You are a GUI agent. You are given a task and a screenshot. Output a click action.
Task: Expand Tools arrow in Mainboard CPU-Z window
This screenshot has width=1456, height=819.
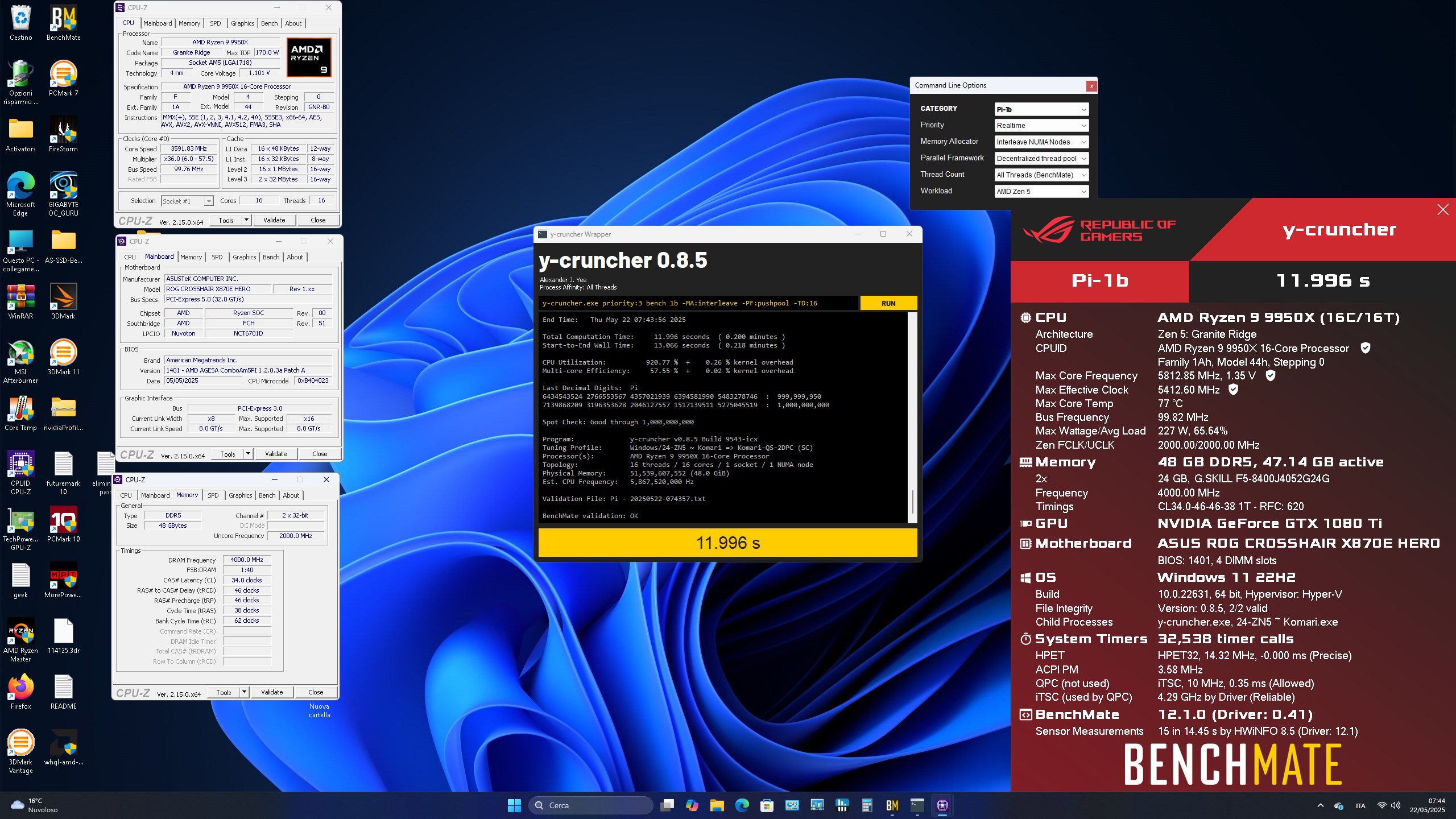248,454
